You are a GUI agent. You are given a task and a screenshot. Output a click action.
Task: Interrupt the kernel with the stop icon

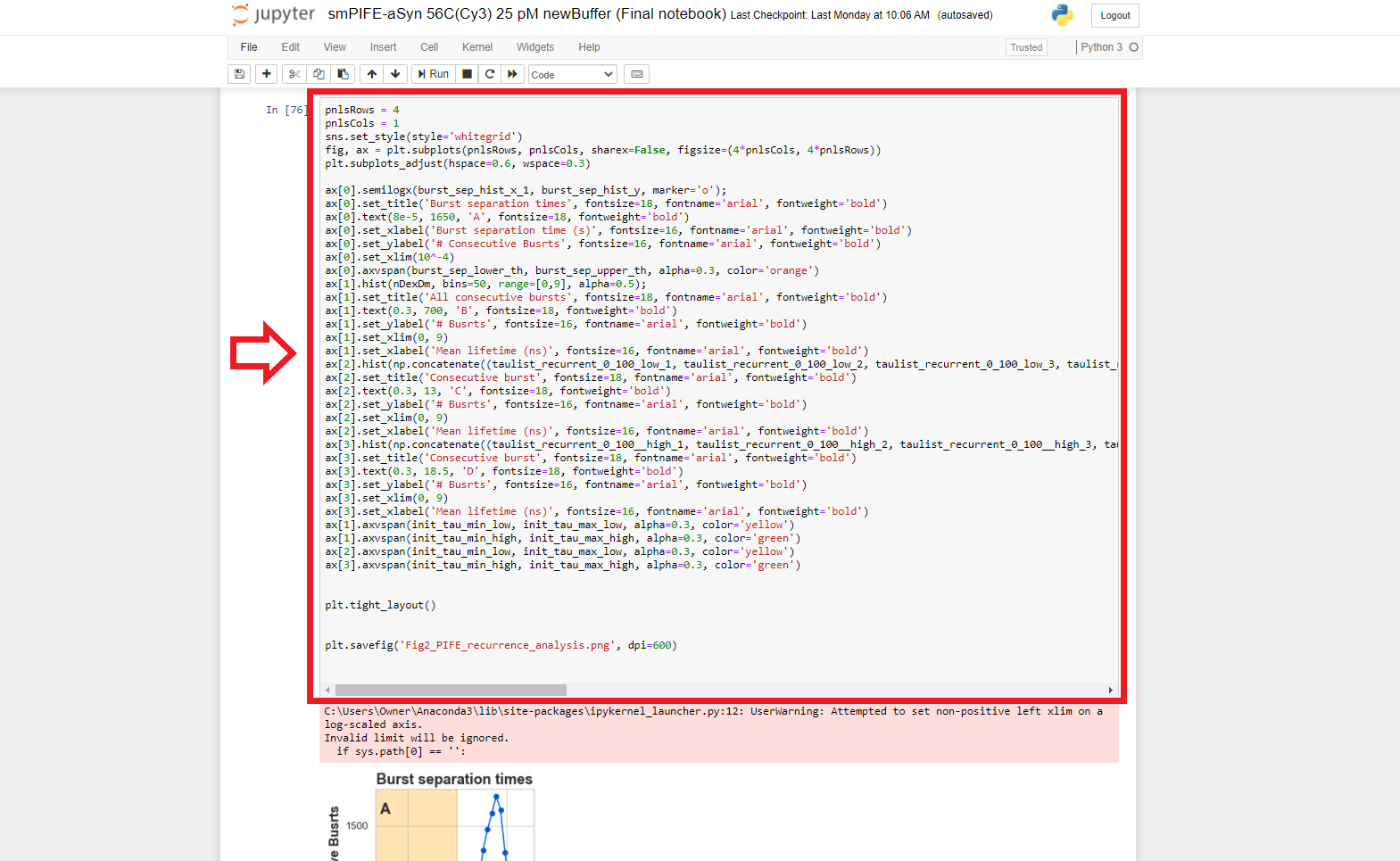[x=467, y=74]
